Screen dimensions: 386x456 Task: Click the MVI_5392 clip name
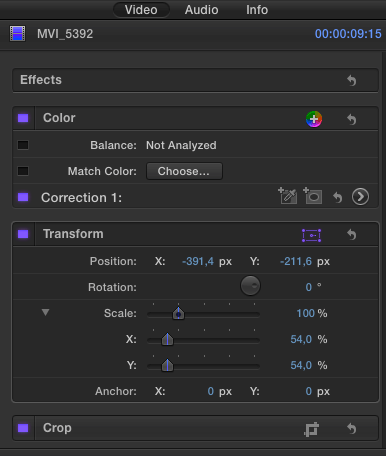(x=65, y=34)
